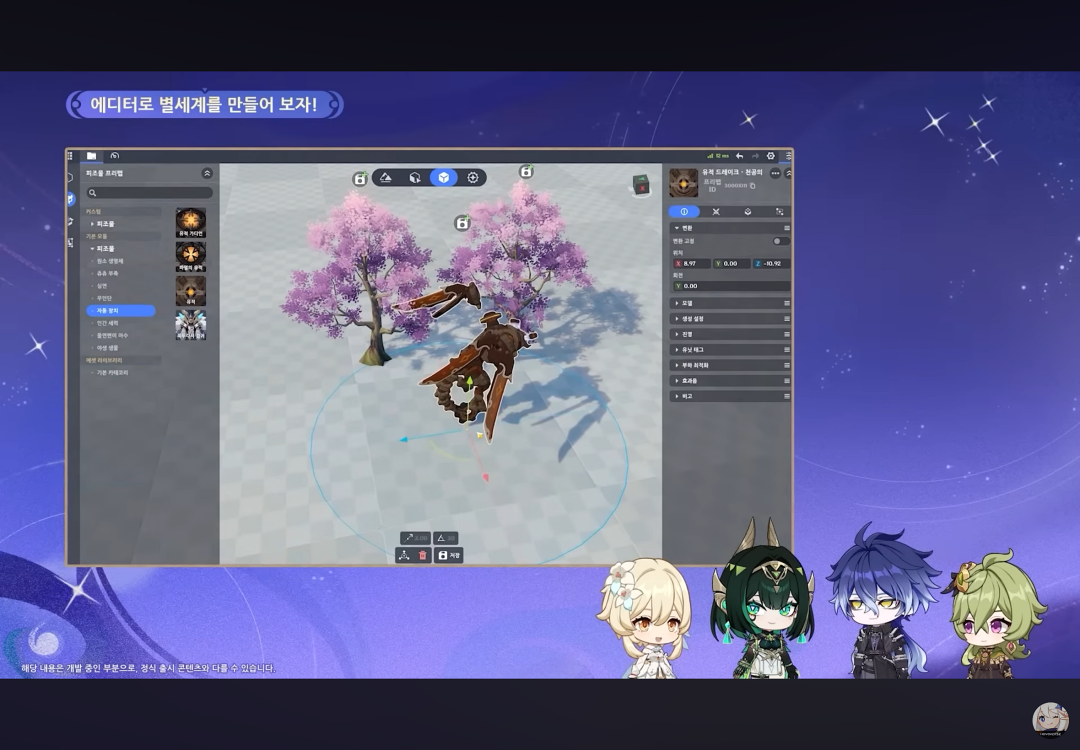Check the 12 ms latency indicator
Image resolution: width=1080 pixels, height=750 pixels.
(x=718, y=156)
